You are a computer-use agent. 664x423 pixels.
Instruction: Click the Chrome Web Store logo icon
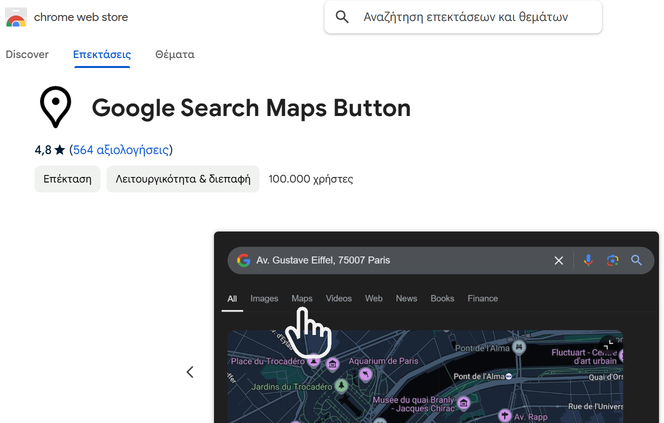[16, 17]
